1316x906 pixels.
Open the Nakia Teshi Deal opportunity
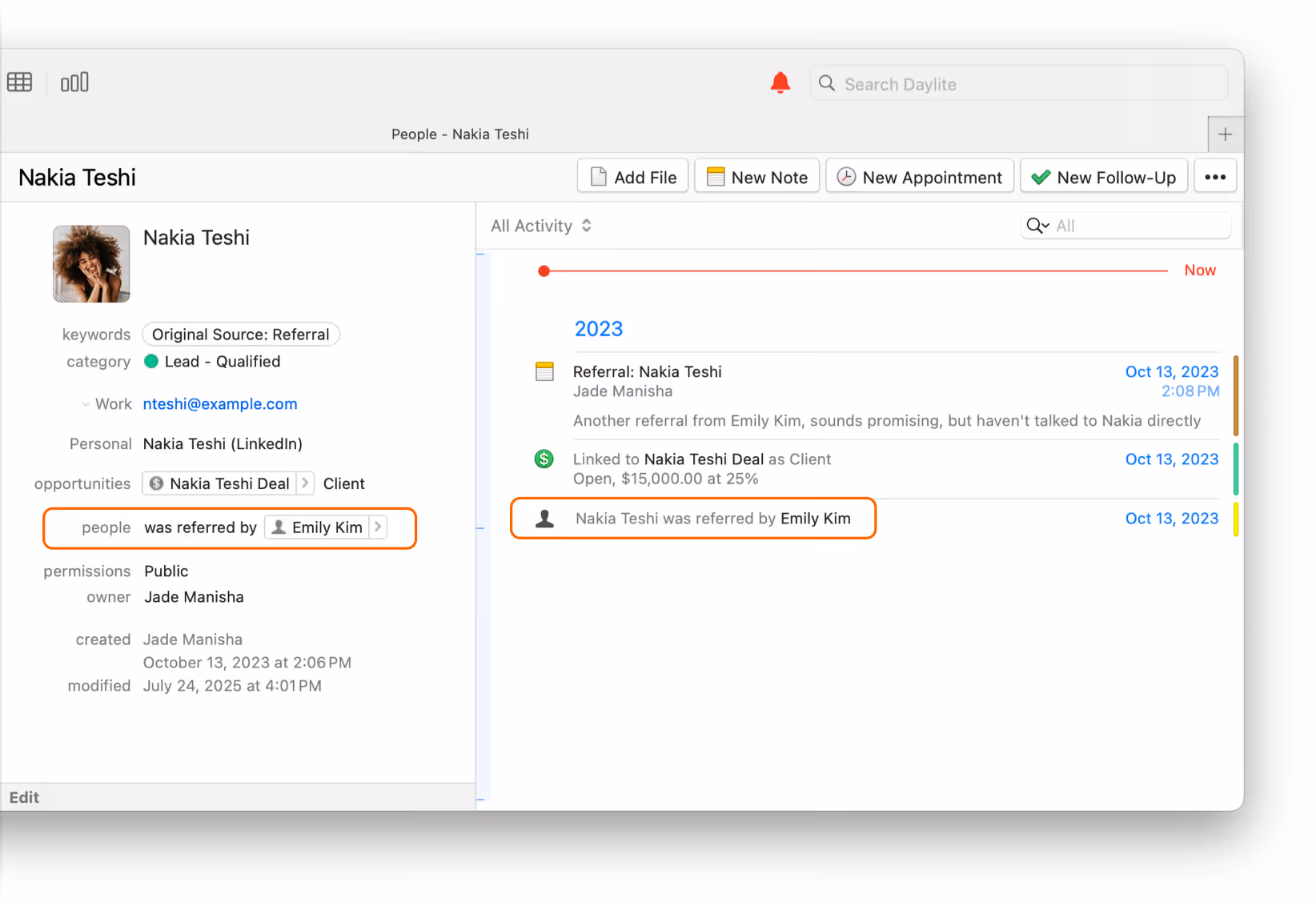point(220,483)
